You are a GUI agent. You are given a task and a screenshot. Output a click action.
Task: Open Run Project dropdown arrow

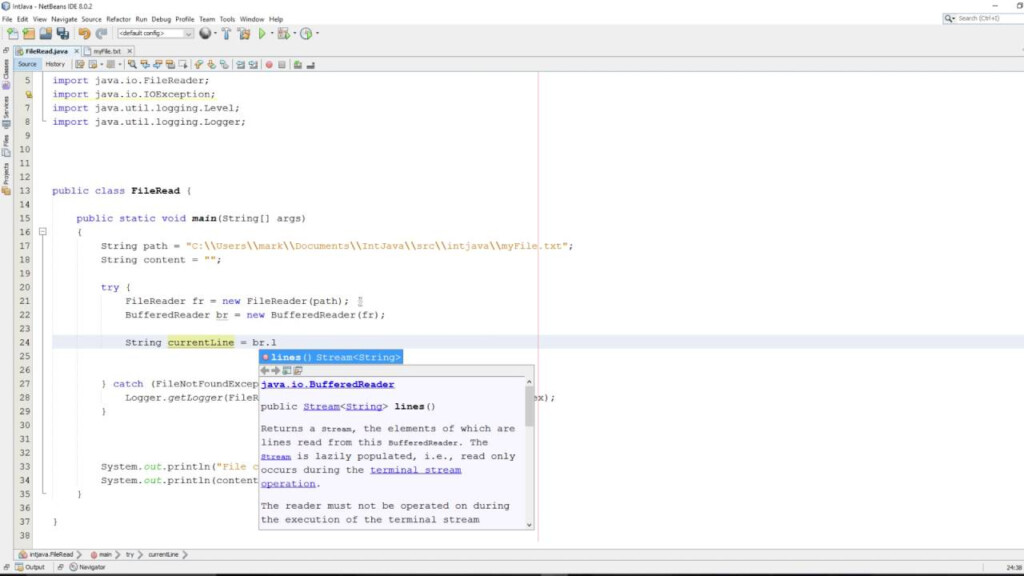coord(272,33)
